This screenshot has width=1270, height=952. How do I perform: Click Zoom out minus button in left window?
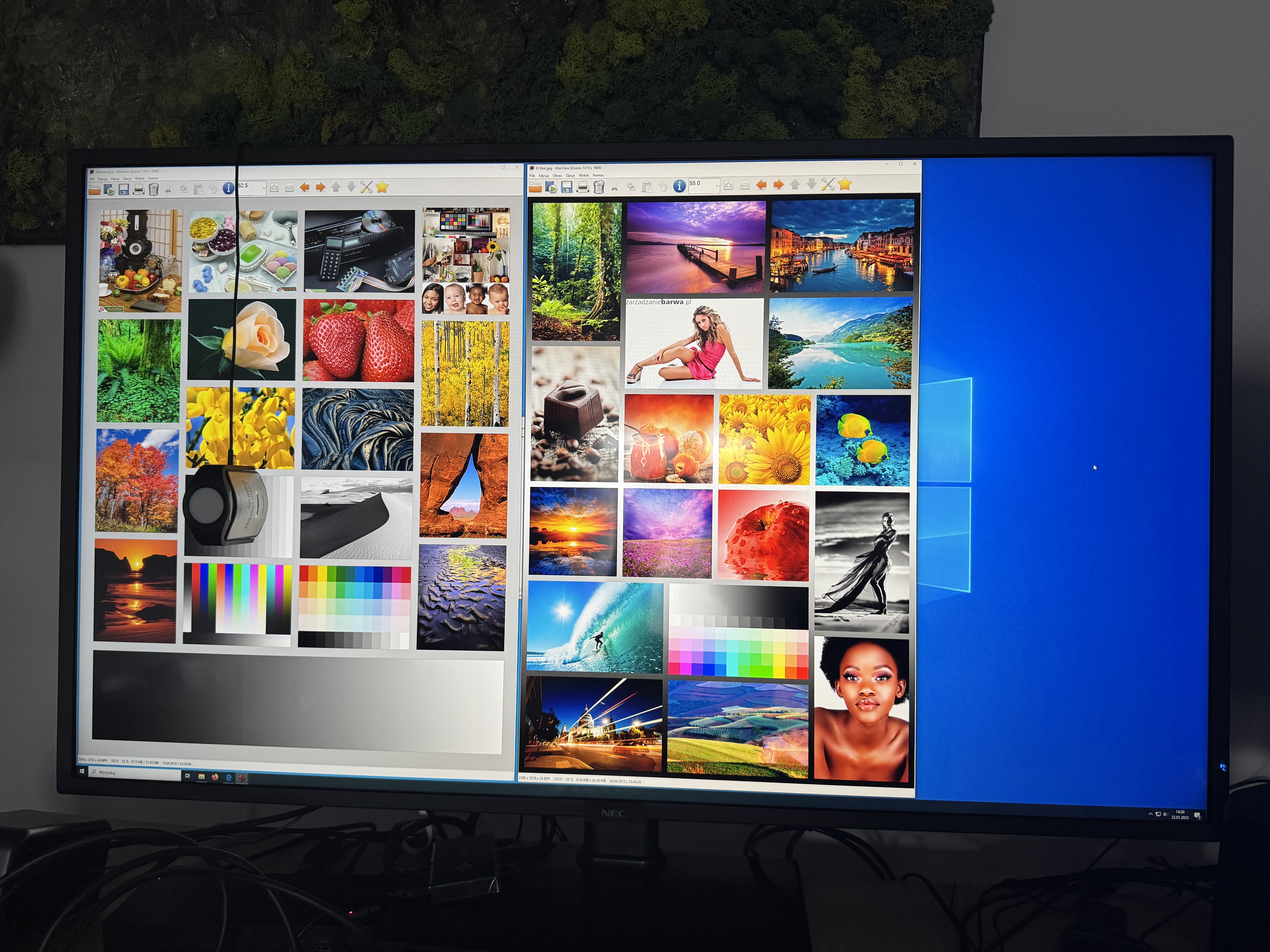[x=289, y=188]
